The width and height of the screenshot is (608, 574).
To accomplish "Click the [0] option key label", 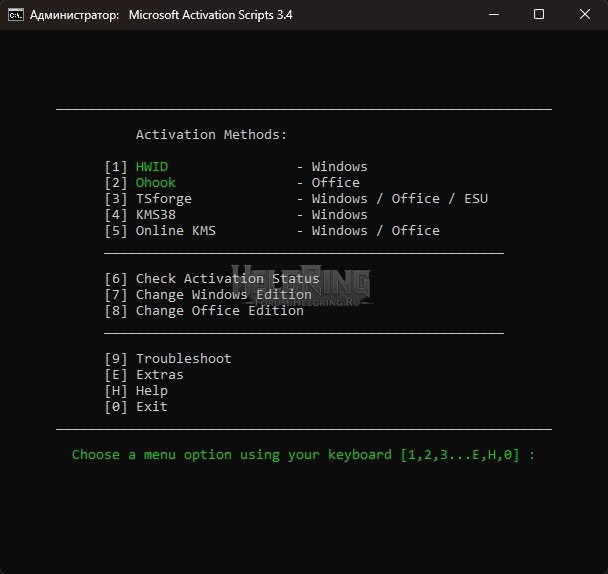I will 116,407.
